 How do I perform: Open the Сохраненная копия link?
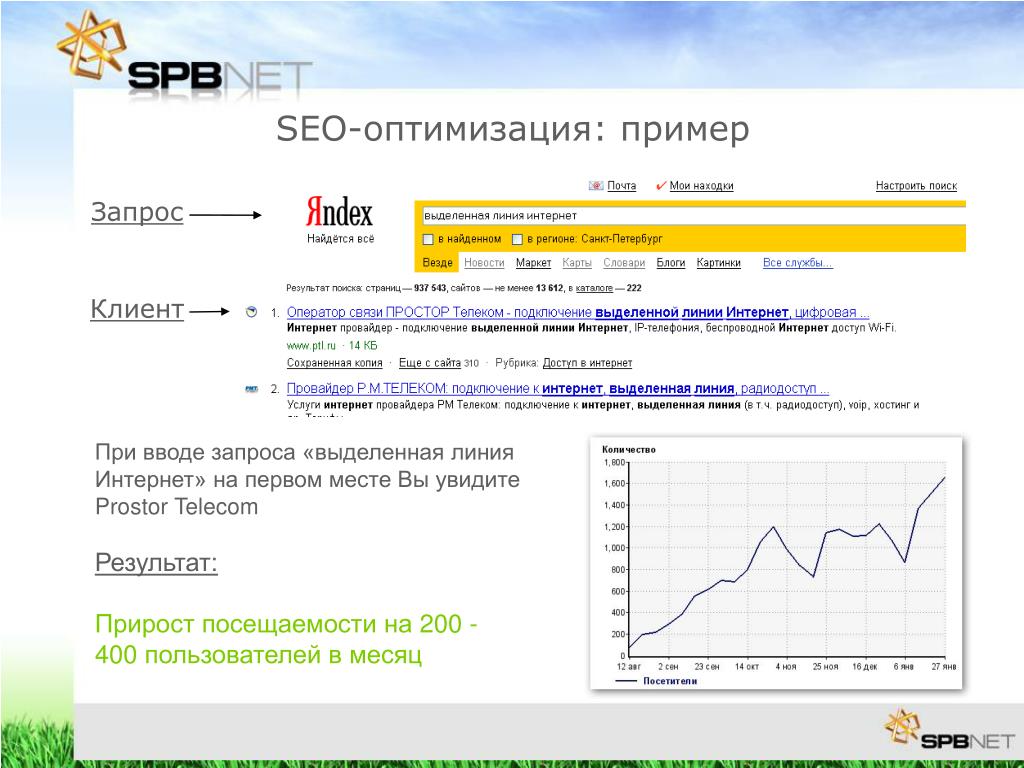pos(334,362)
